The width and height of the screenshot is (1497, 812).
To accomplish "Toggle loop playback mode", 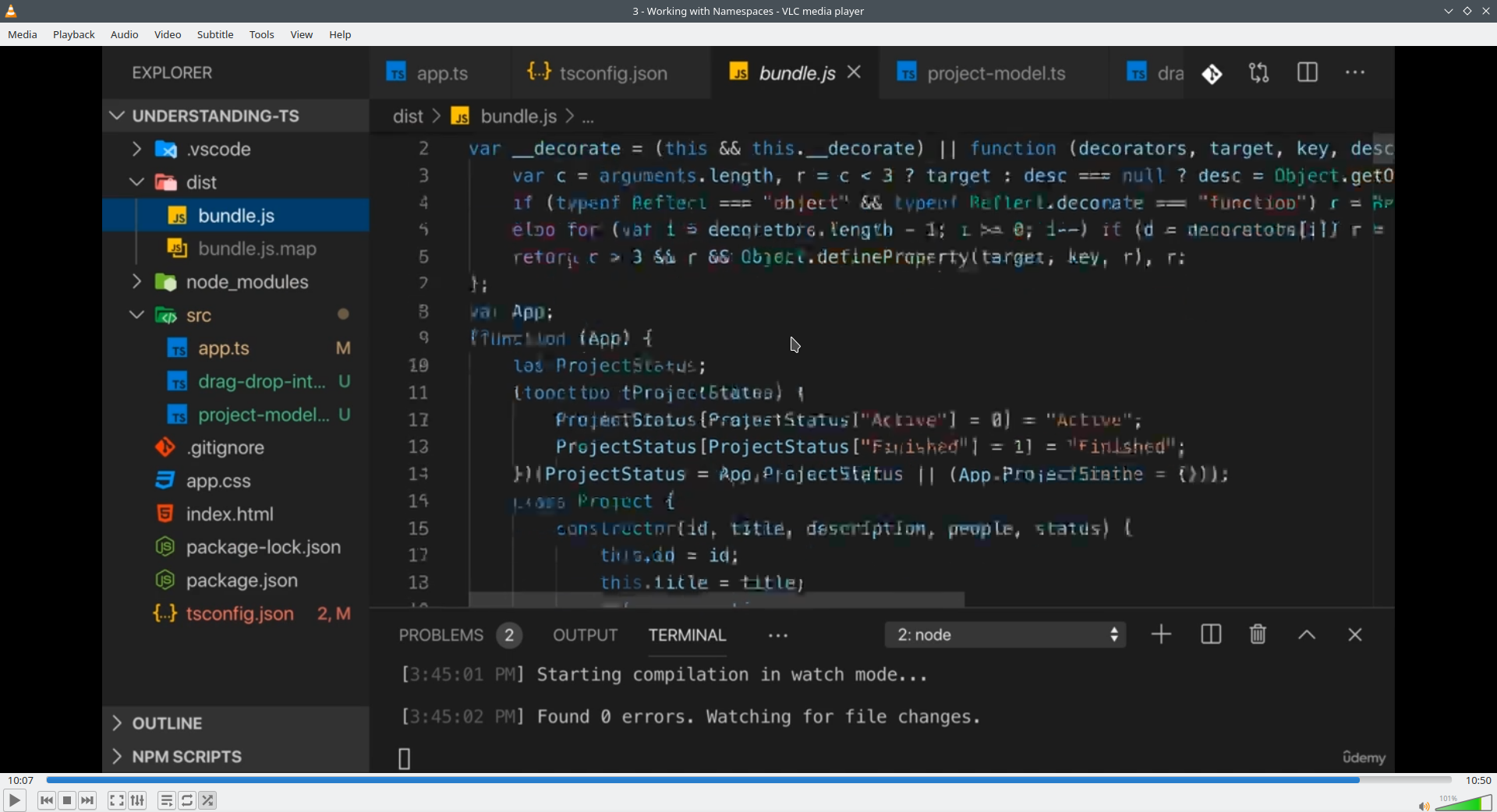I will tap(187, 800).
